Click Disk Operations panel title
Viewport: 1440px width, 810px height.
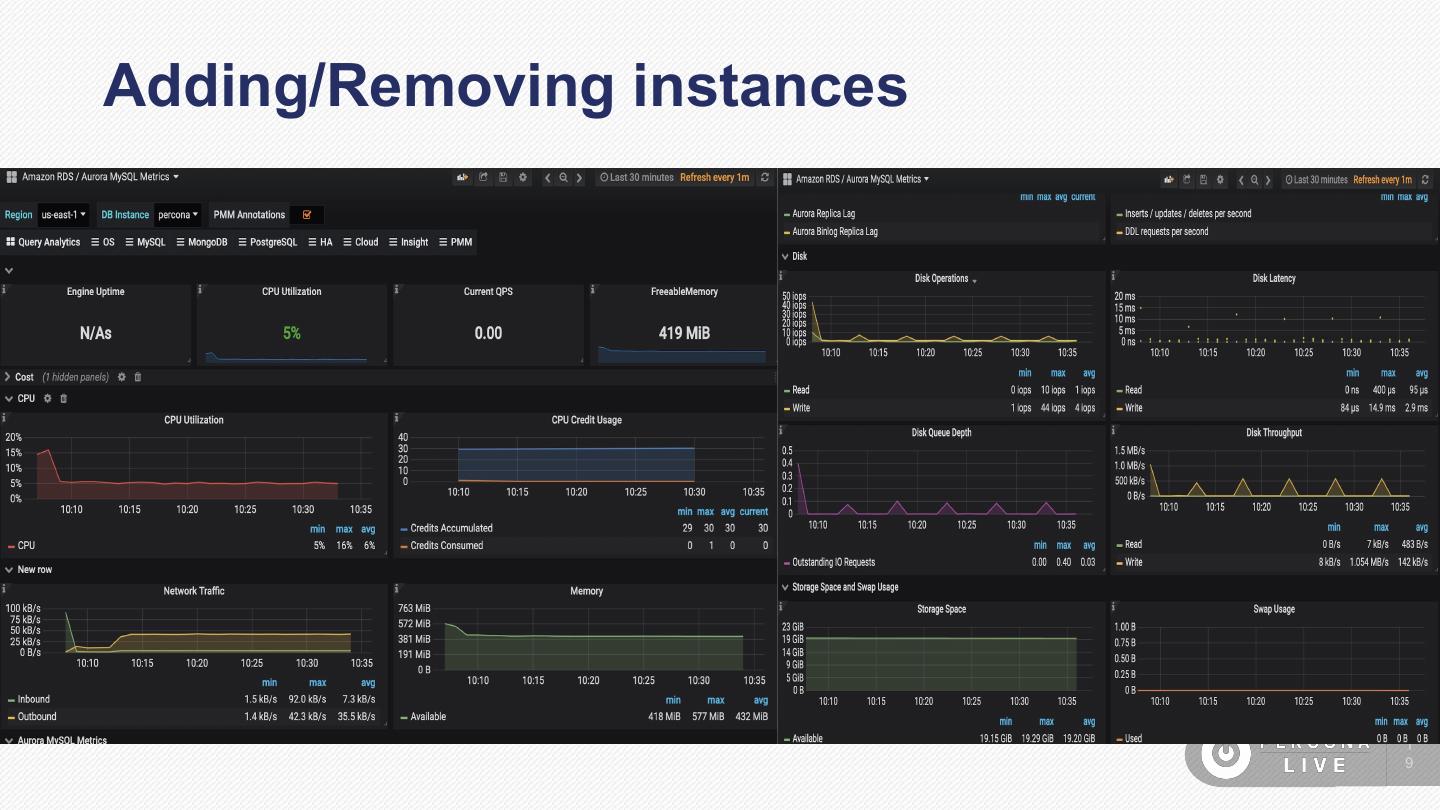tap(942, 279)
